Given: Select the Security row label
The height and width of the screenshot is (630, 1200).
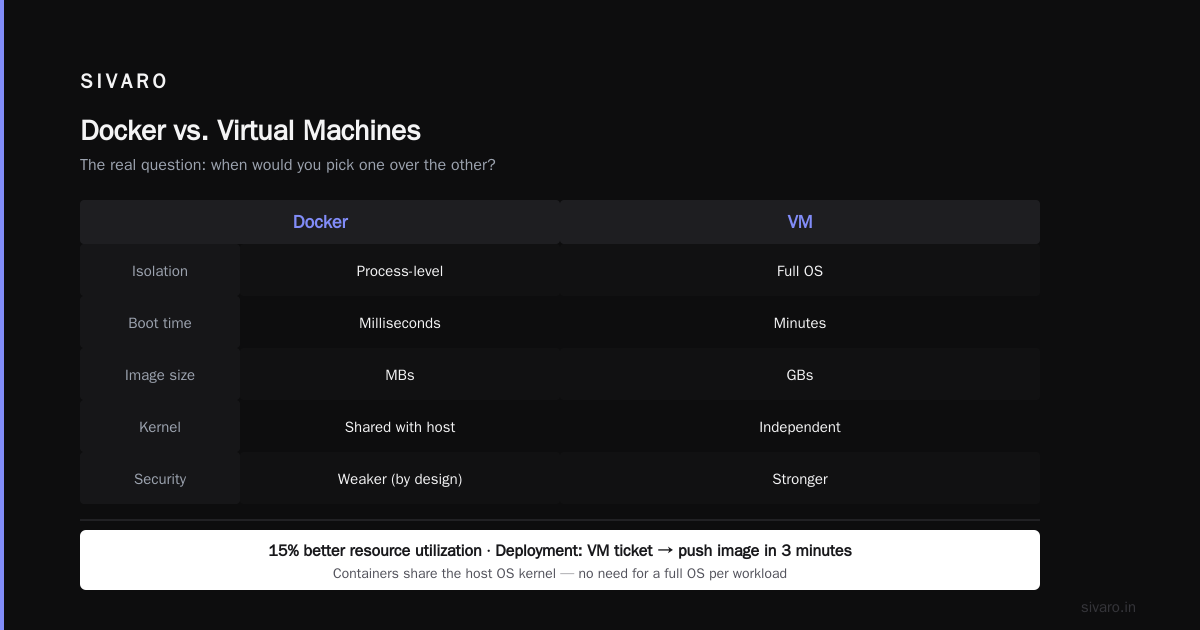Looking at the screenshot, I should (x=160, y=479).
